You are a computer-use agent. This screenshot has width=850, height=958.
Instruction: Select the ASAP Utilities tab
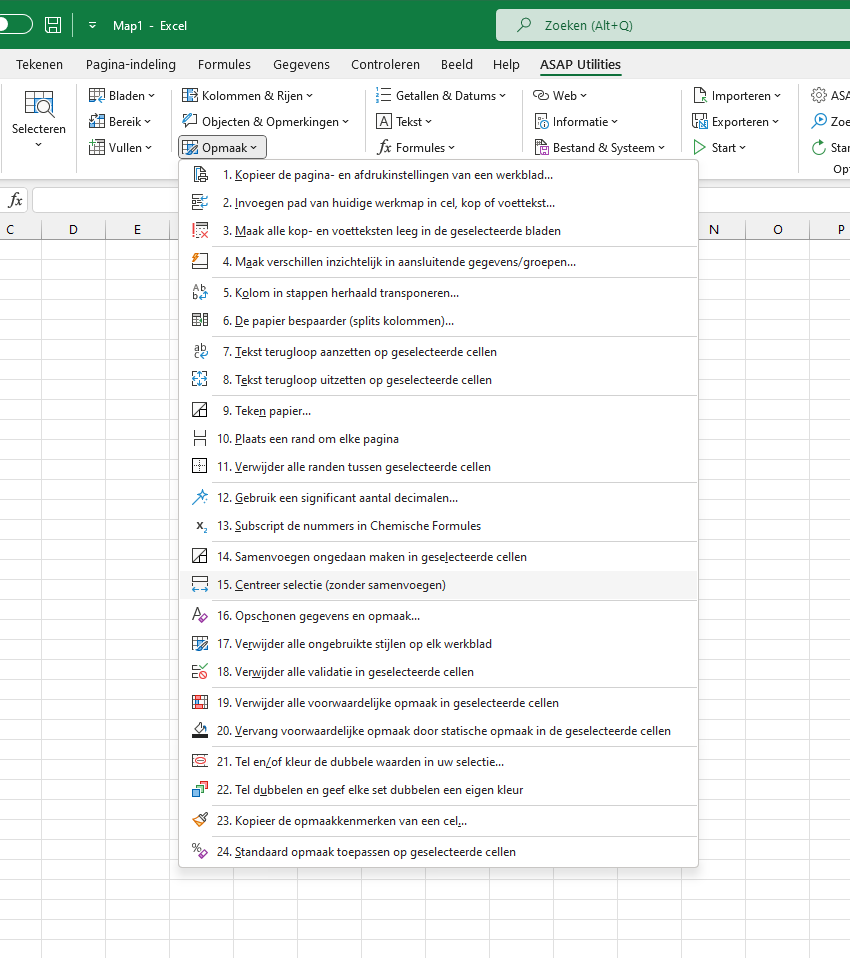581,64
